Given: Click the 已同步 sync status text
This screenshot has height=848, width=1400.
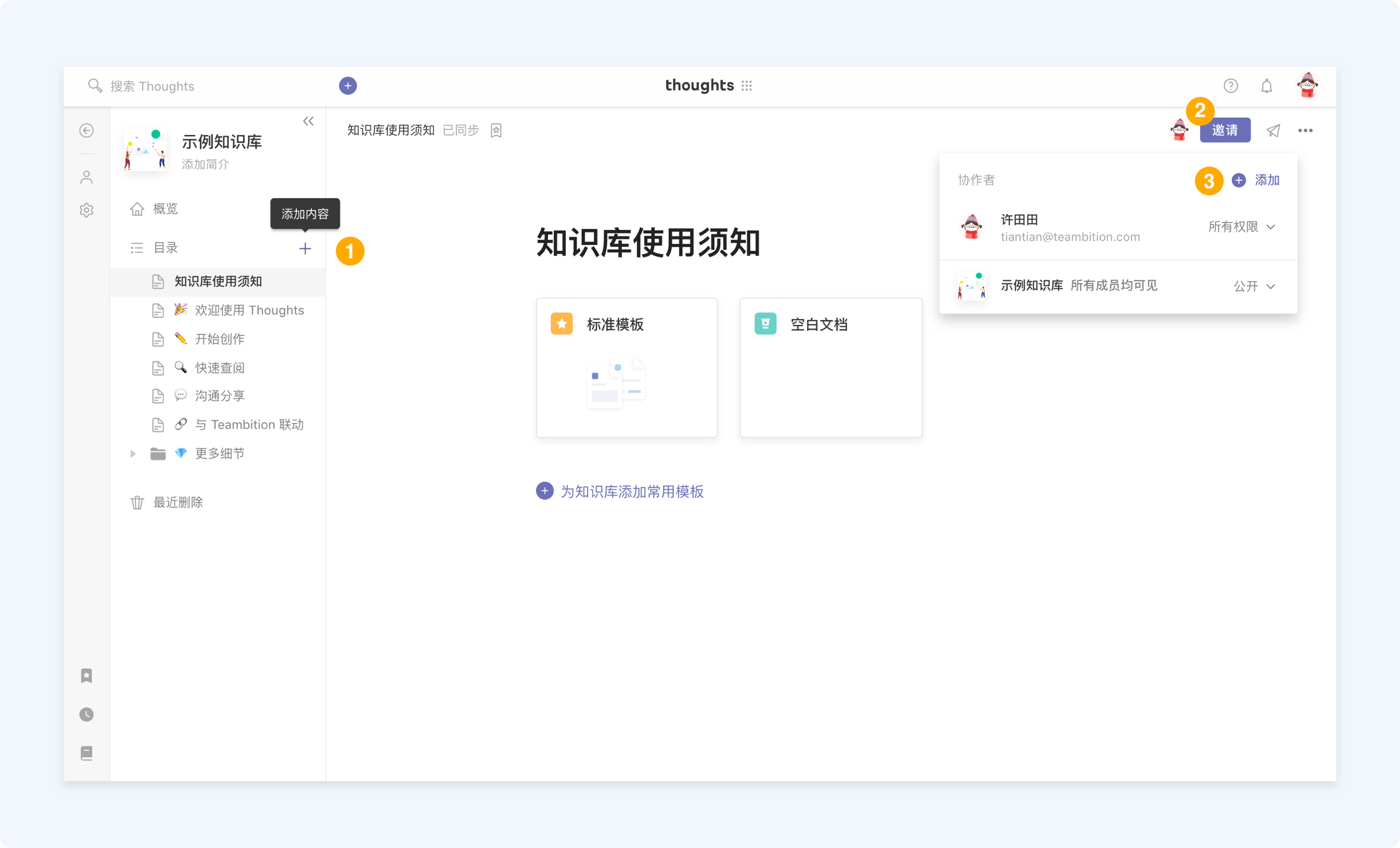Looking at the screenshot, I should 461,130.
